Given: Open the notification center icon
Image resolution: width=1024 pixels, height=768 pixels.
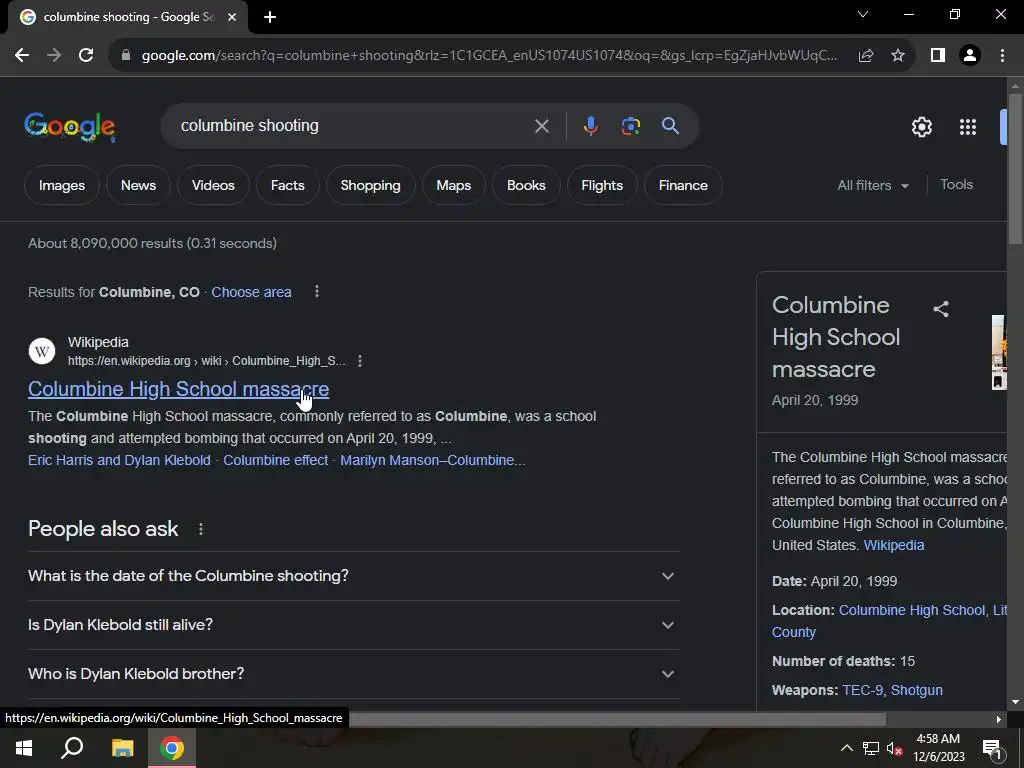Looking at the screenshot, I should point(992,748).
